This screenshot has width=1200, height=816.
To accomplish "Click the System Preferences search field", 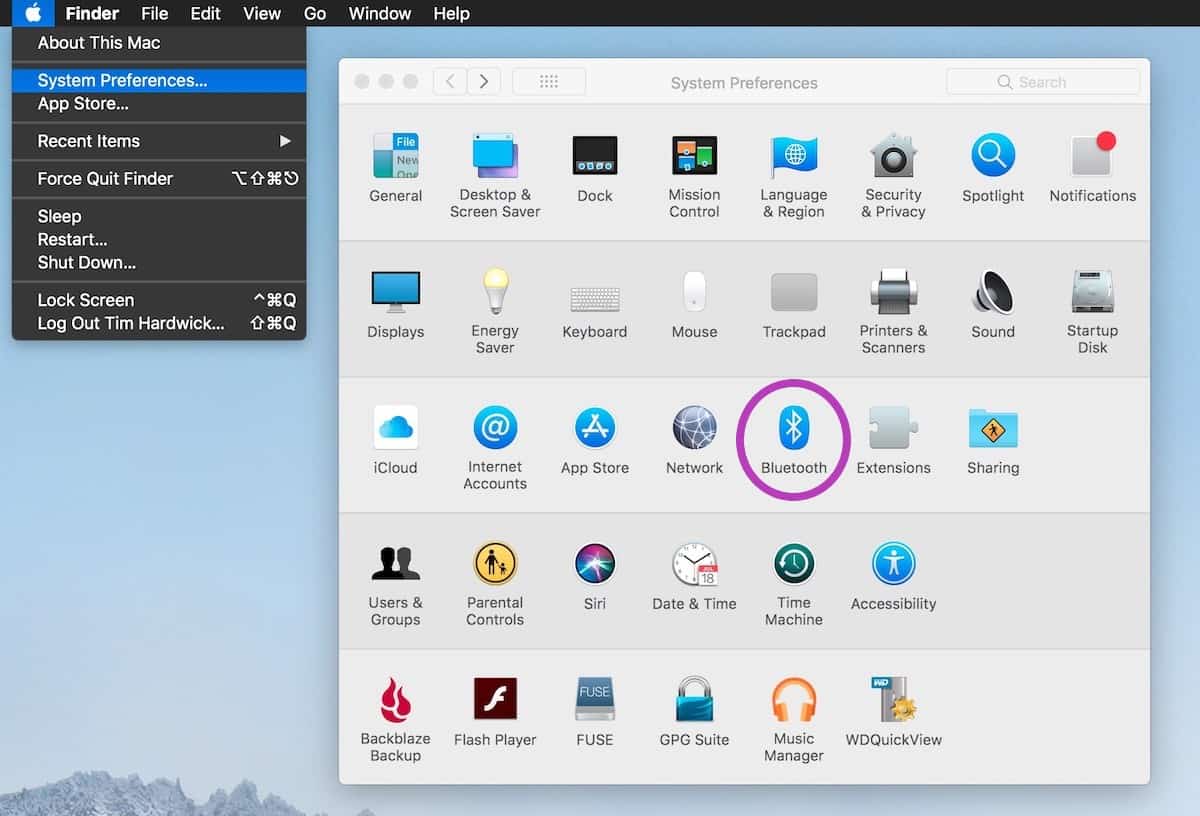I will coord(1043,82).
